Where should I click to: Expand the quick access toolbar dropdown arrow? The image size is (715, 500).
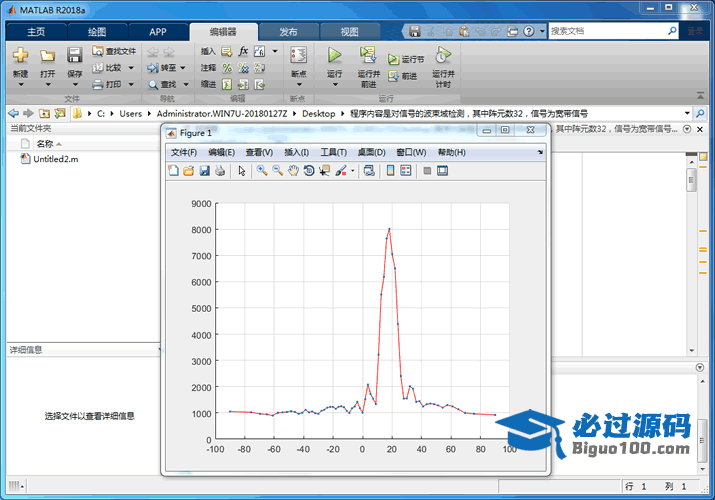pyautogui.click(x=542, y=31)
